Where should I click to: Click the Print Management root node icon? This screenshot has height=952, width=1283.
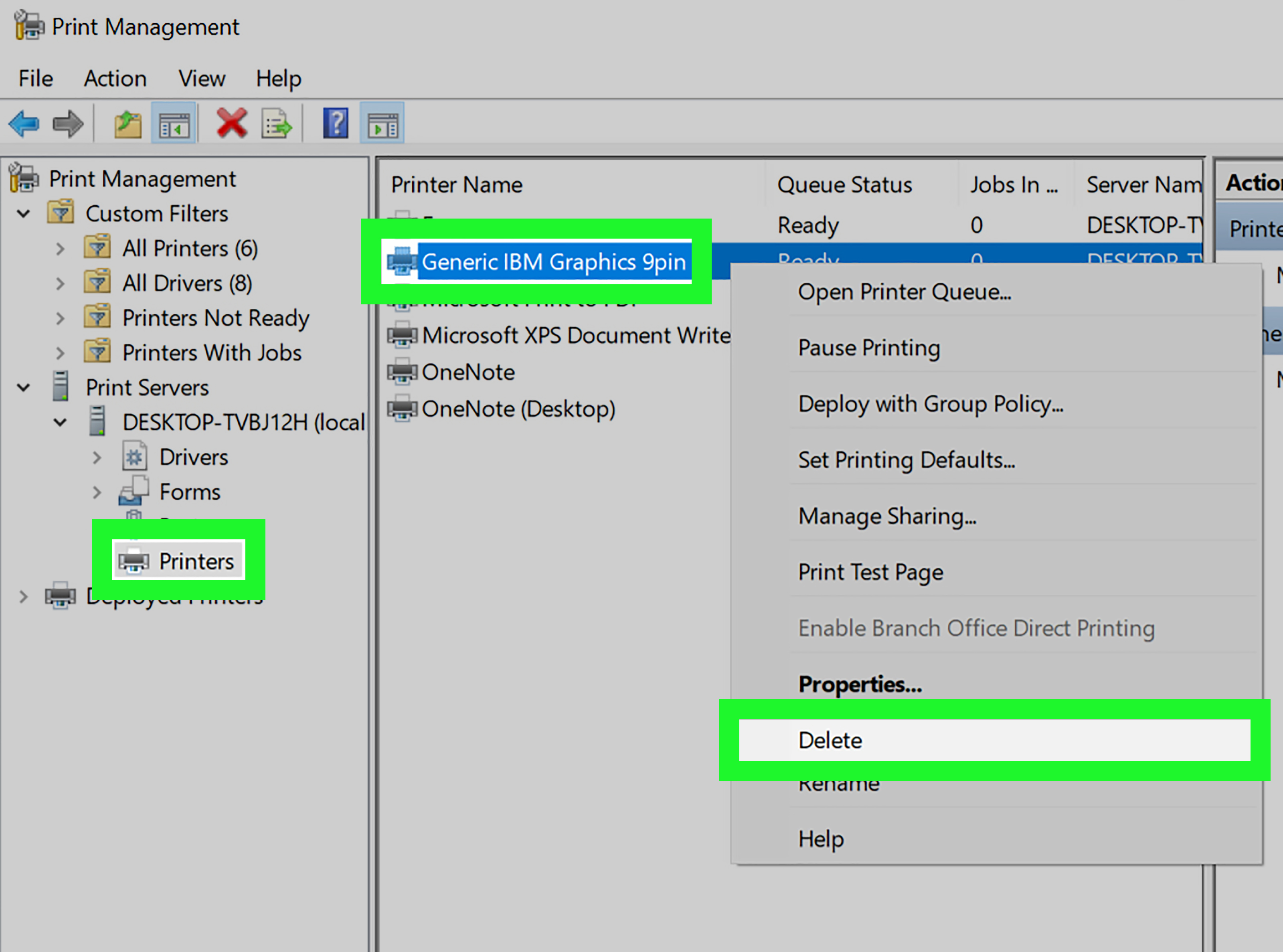[x=24, y=178]
